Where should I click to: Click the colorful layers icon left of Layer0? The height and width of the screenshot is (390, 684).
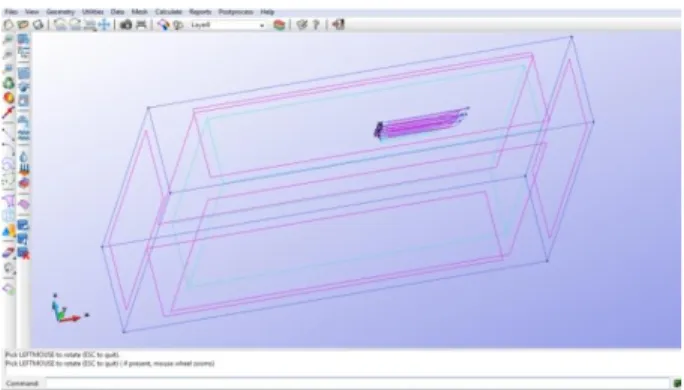point(164,25)
